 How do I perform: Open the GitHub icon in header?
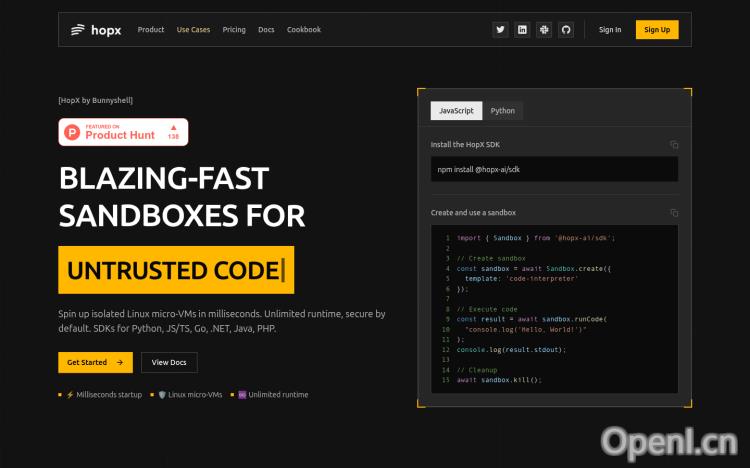pos(565,30)
